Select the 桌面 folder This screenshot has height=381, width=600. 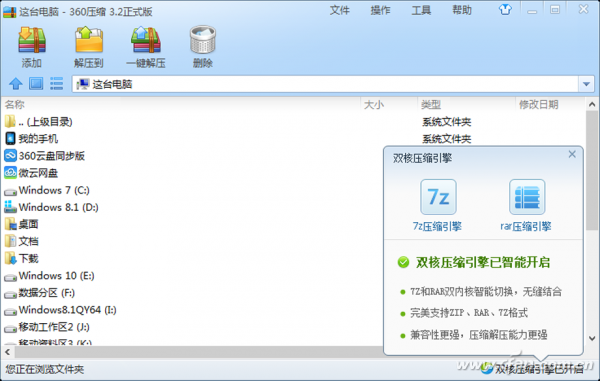21,224
